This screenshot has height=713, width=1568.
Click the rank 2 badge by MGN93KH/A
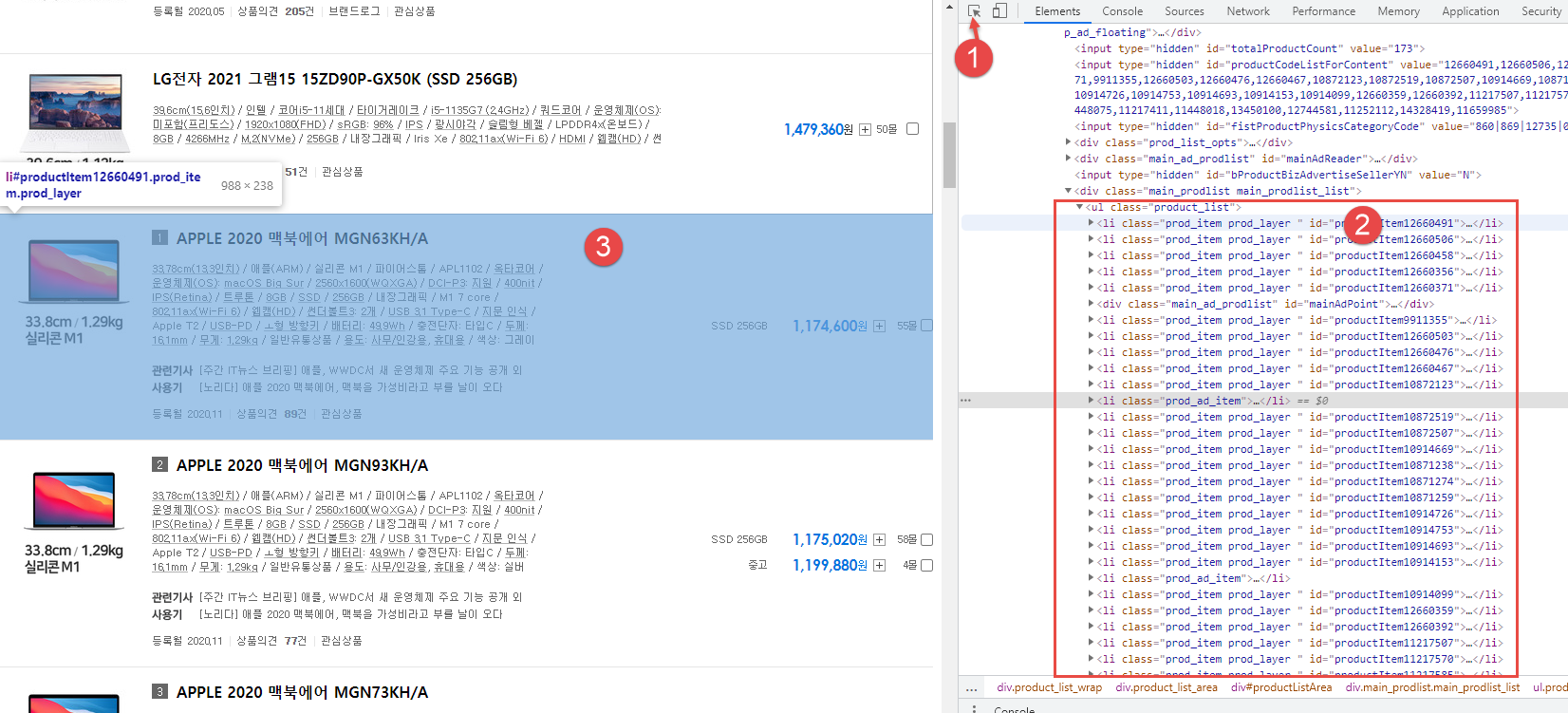click(x=160, y=465)
